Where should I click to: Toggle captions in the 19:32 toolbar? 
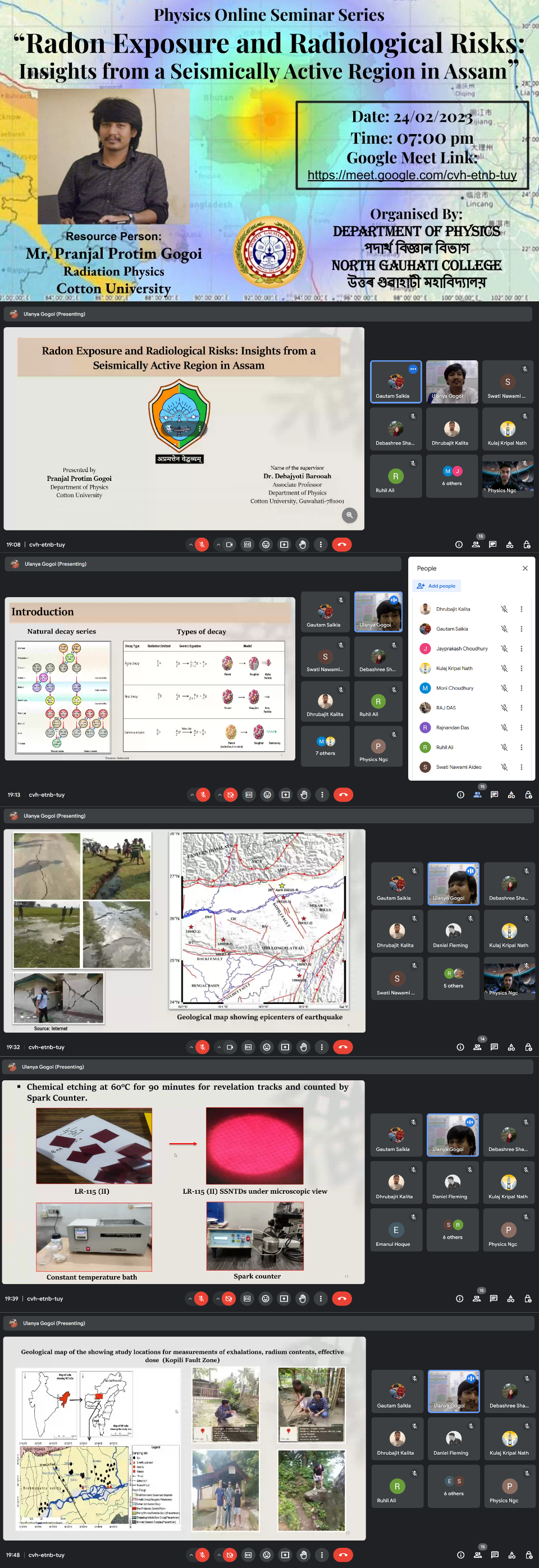click(248, 1047)
